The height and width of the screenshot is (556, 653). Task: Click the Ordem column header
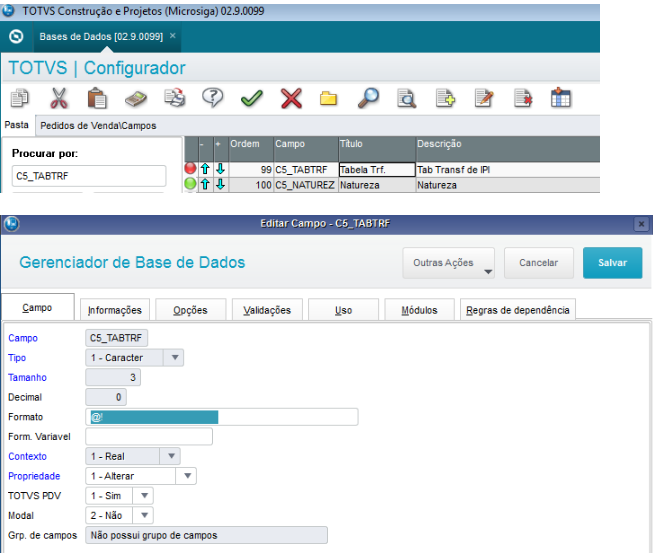click(251, 148)
